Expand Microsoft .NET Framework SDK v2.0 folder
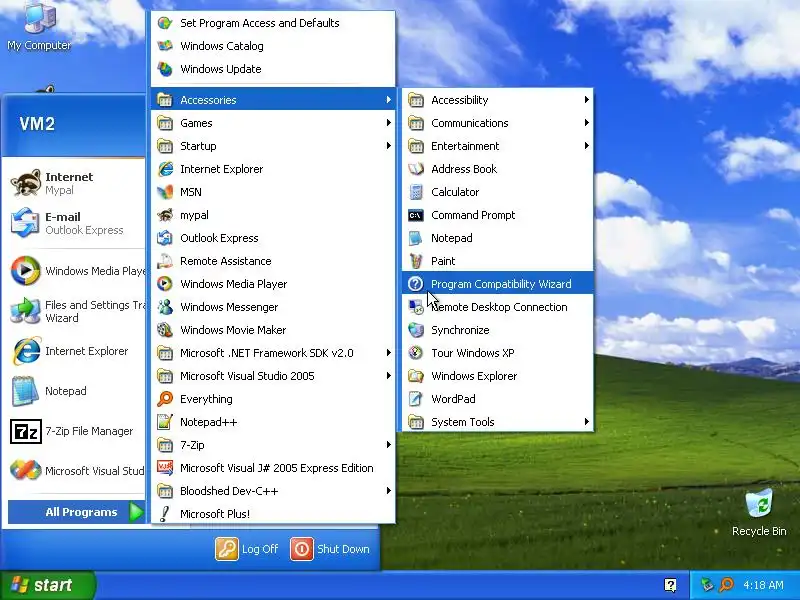 pyautogui.click(x=273, y=353)
